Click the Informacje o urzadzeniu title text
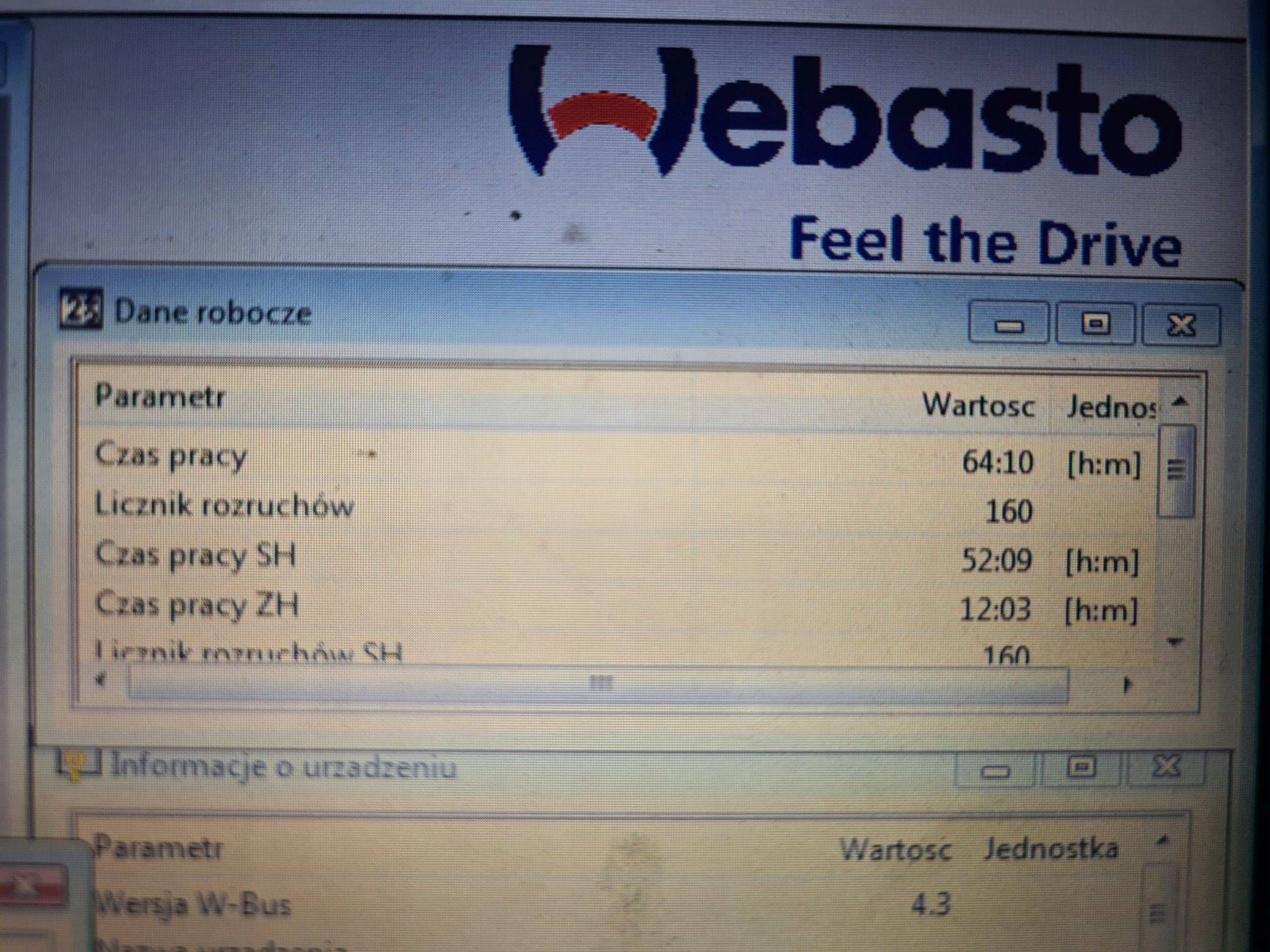 point(283,767)
